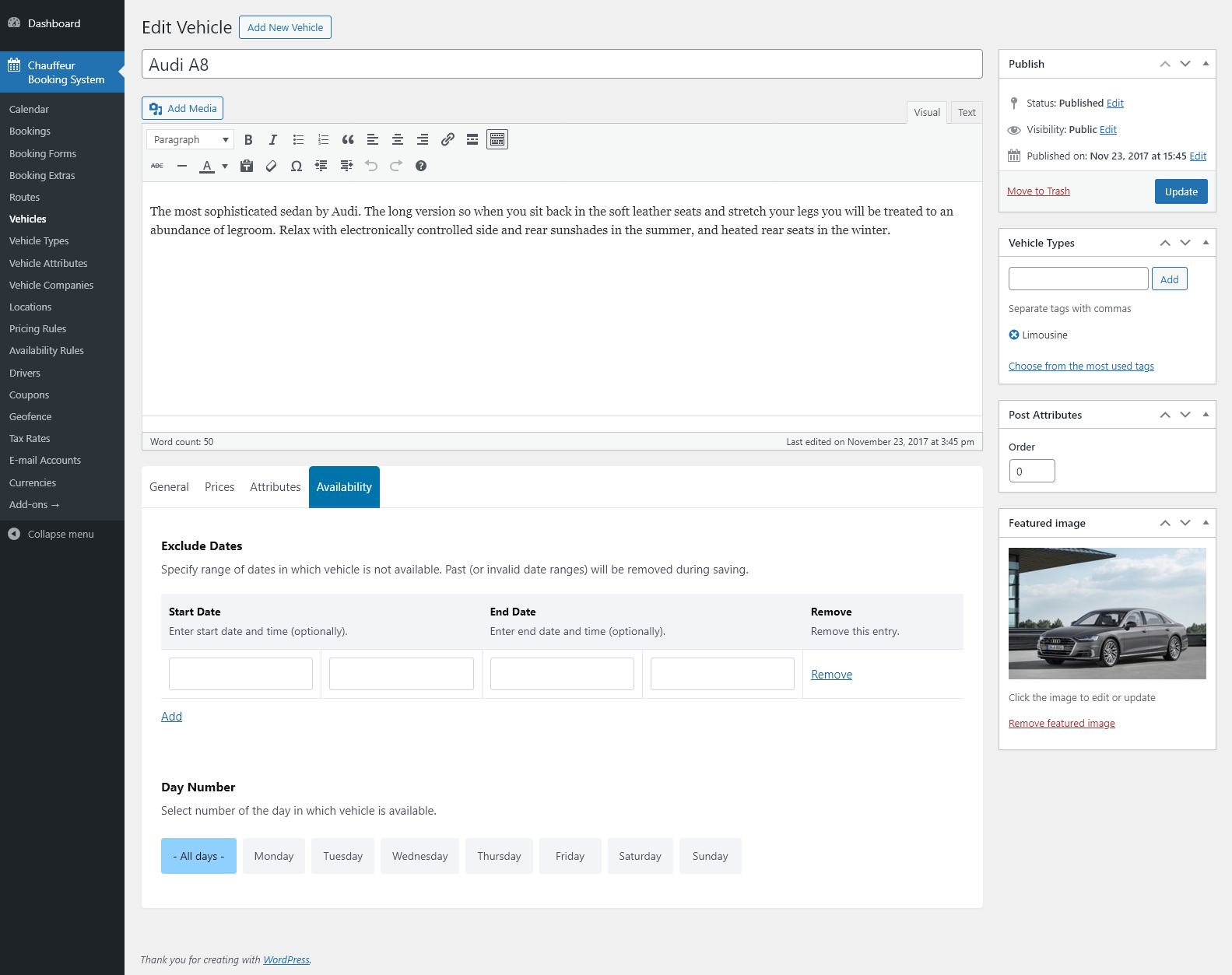This screenshot has height=975, width=1232.
Task: Click the Collapse menu arrow icon
Action: [14, 534]
